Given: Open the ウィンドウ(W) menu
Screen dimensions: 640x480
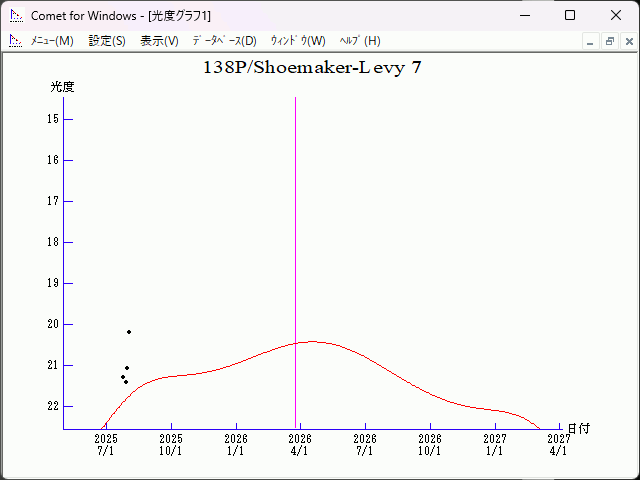Looking at the screenshot, I should point(298,41).
